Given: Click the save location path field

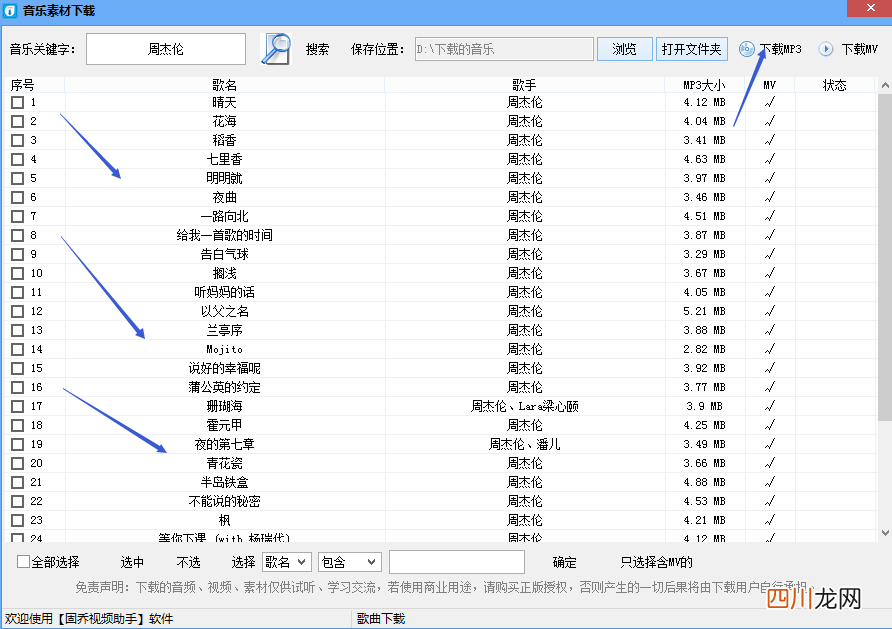Looking at the screenshot, I should point(504,49).
